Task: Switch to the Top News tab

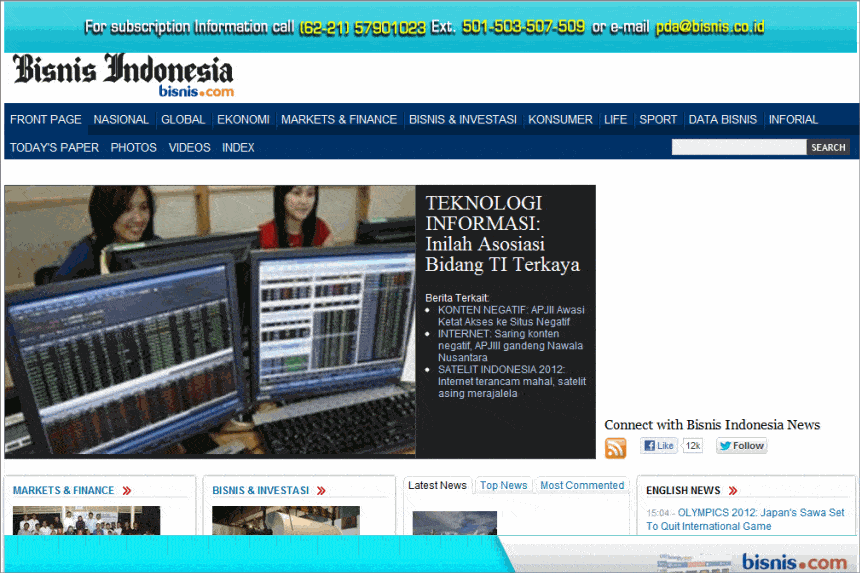Action: click(x=503, y=485)
